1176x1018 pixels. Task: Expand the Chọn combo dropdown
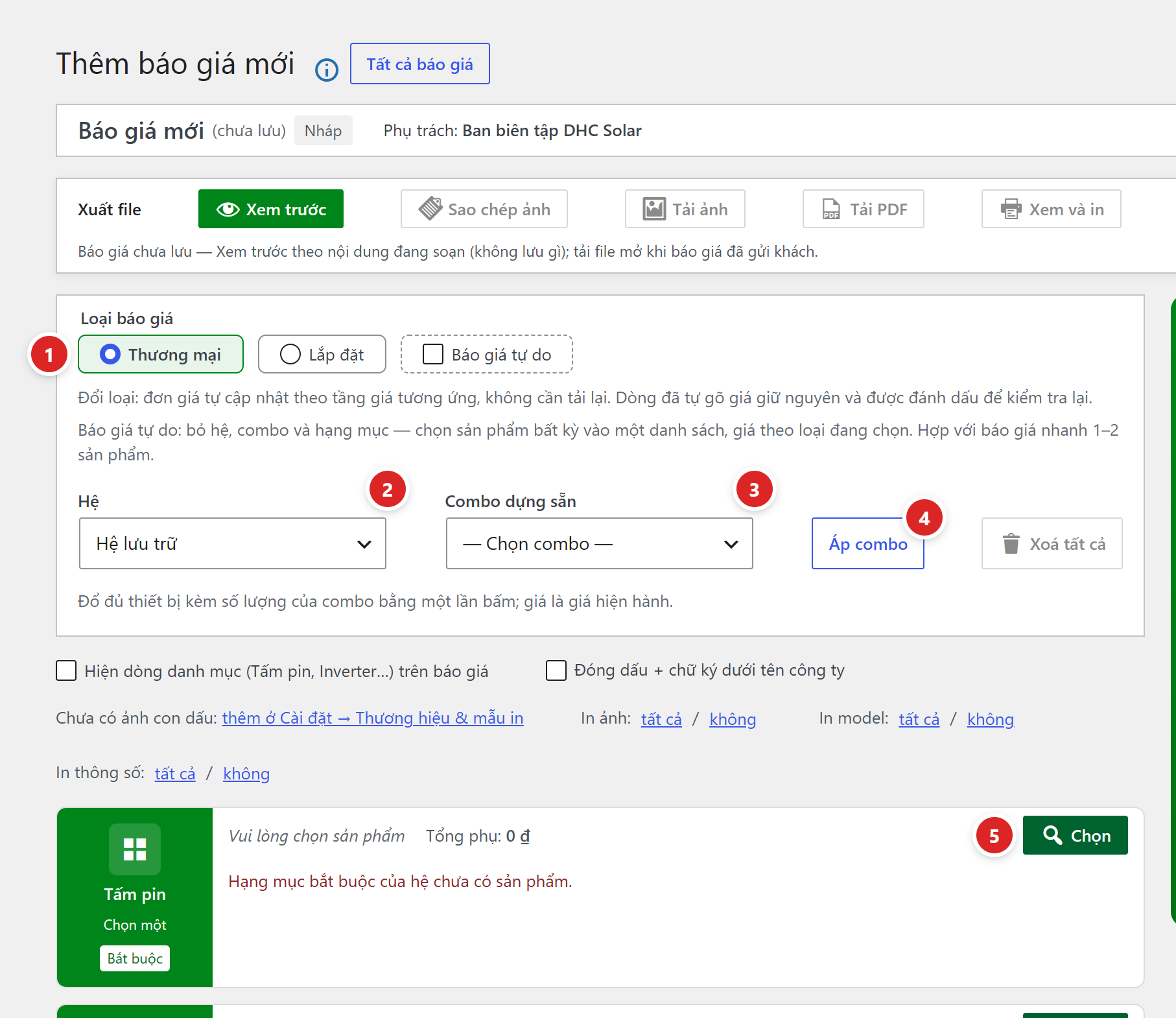[600, 543]
